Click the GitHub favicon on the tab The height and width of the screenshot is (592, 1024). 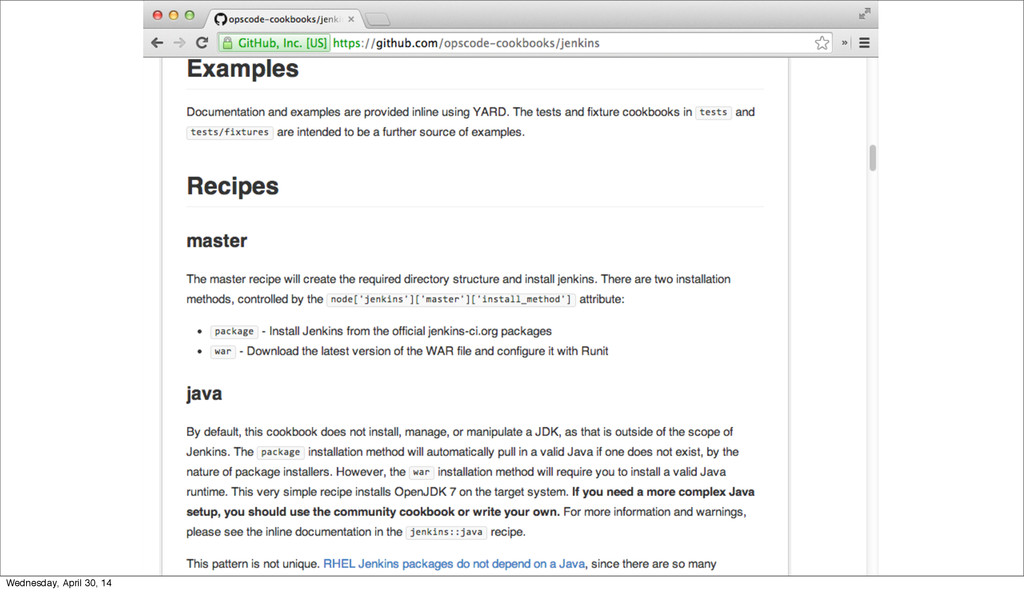pos(221,19)
